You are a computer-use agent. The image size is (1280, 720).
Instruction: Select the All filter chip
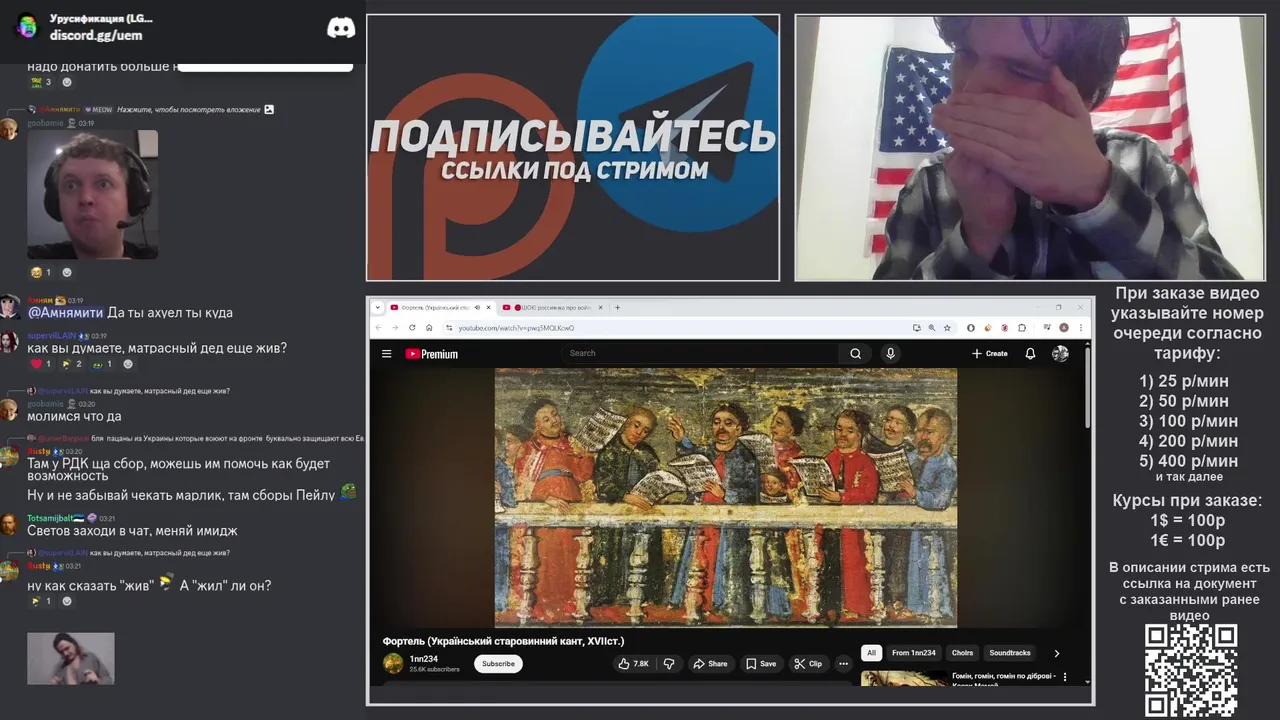point(871,653)
